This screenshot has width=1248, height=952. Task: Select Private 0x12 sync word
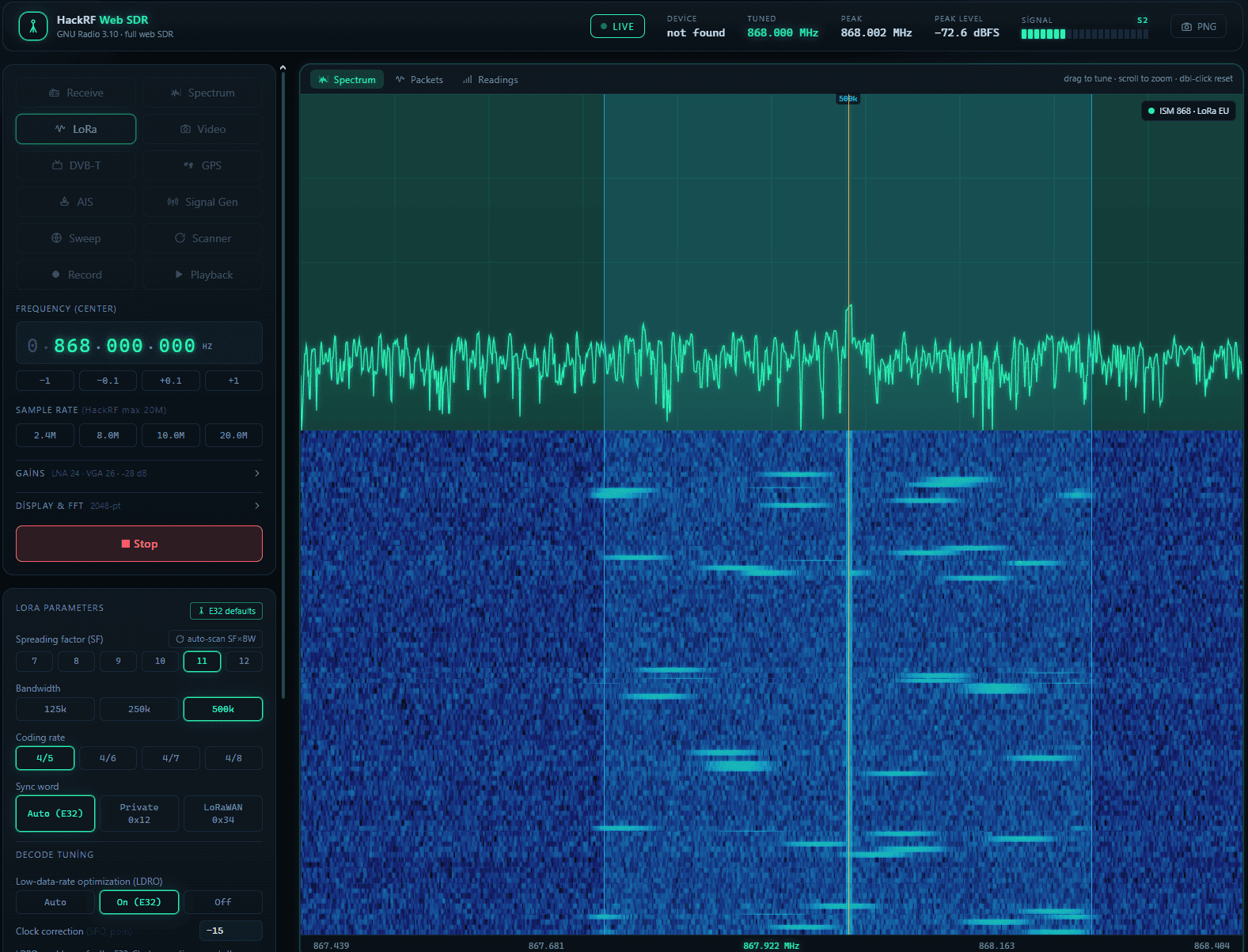pos(139,814)
